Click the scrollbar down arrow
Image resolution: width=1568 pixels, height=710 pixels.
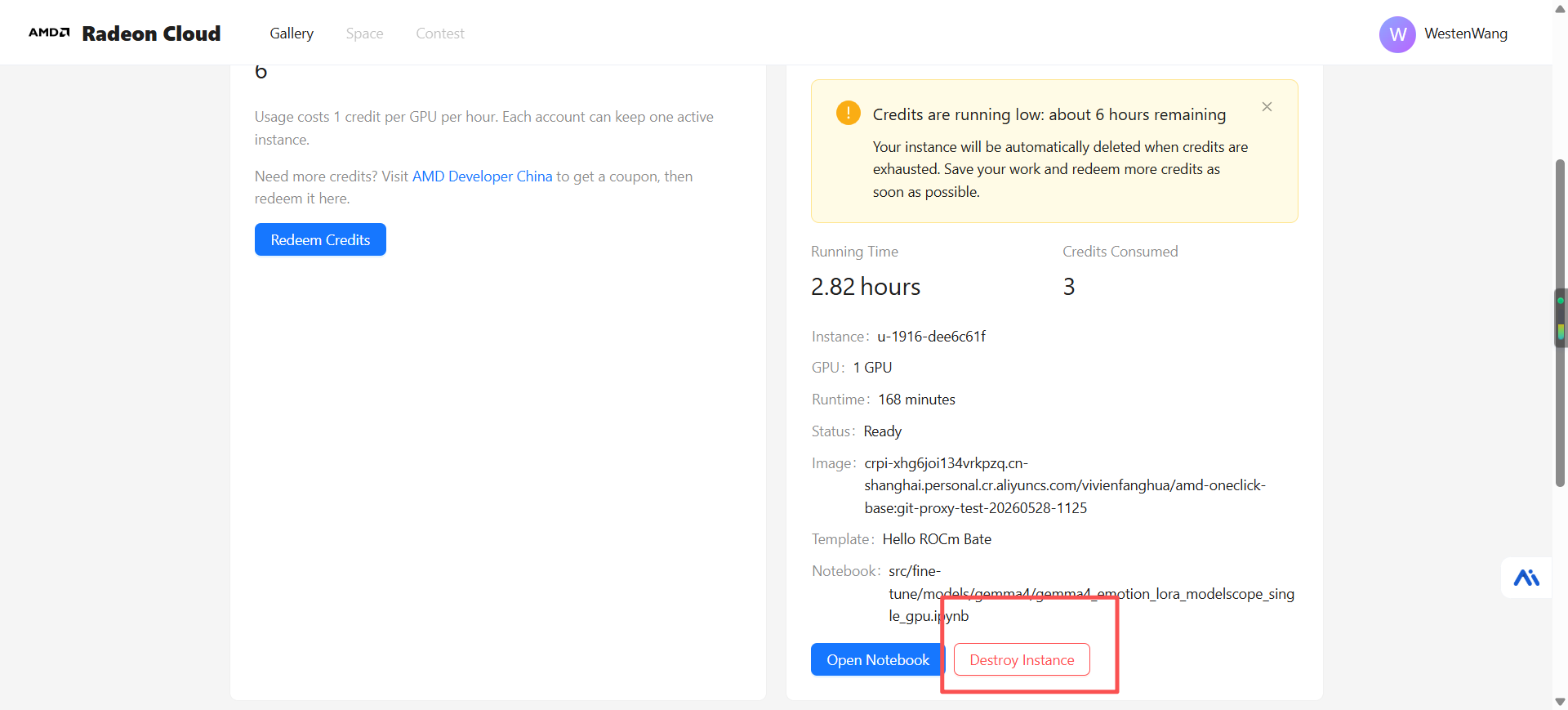coord(1560,702)
